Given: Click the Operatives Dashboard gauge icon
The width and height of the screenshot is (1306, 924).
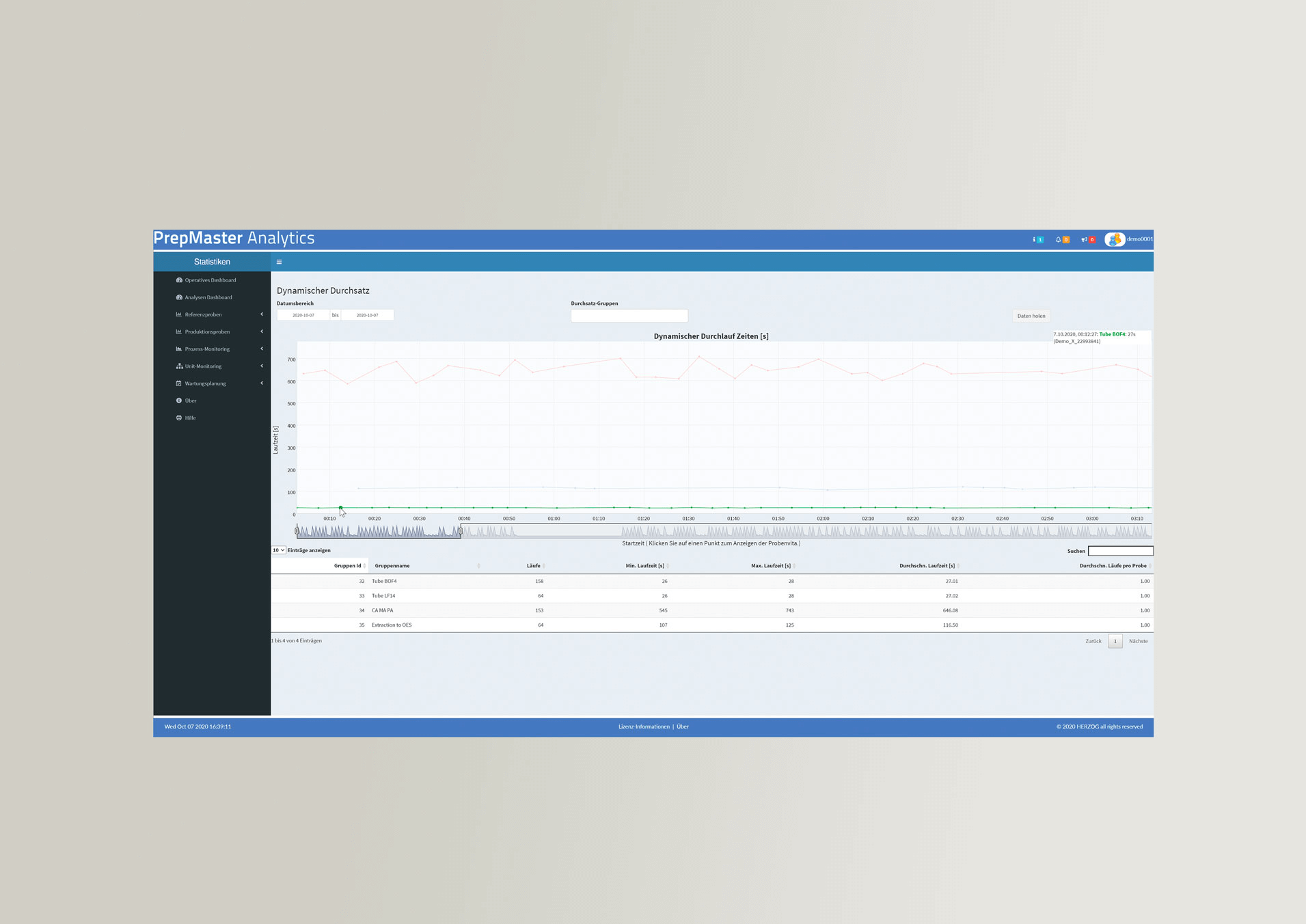Looking at the screenshot, I should 179,280.
